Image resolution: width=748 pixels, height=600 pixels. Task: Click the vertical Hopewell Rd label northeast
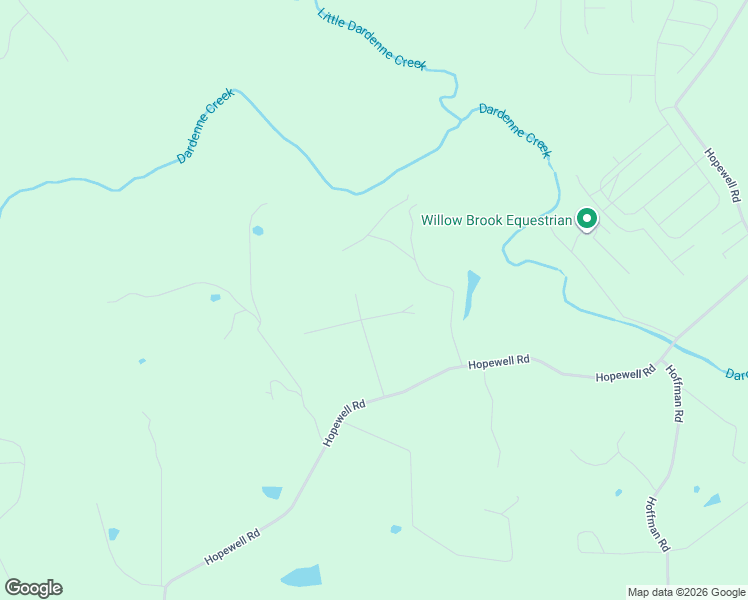723,175
